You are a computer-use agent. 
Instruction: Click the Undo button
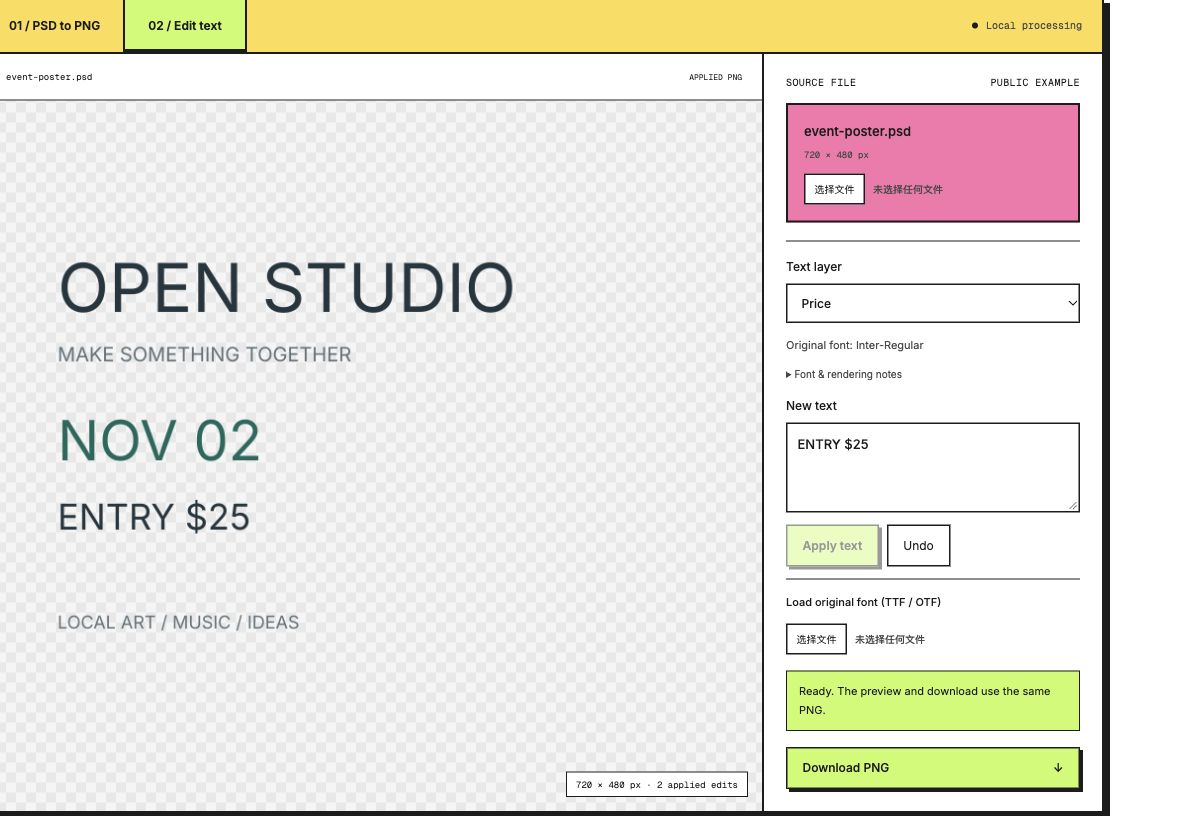[918, 546]
